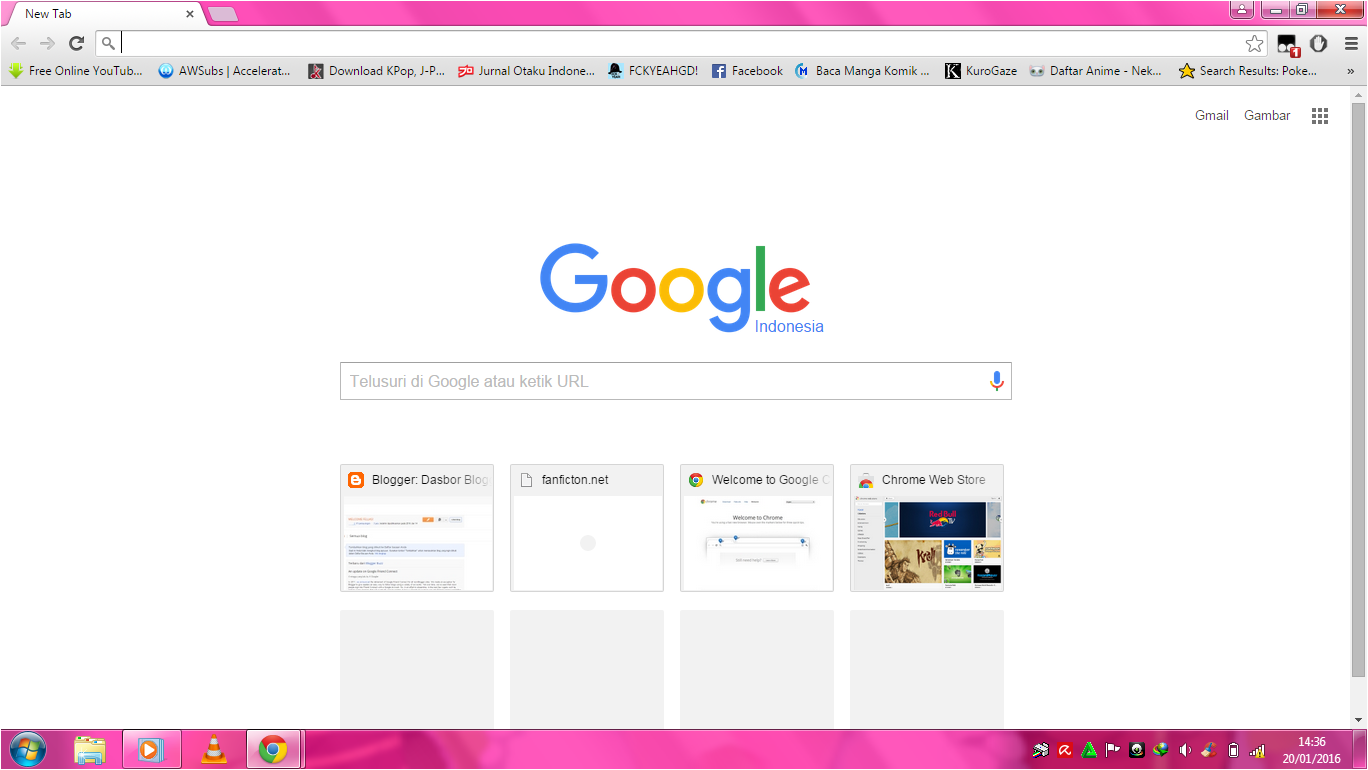
Task: Open the CCleaner tray icon
Action: (1209, 750)
